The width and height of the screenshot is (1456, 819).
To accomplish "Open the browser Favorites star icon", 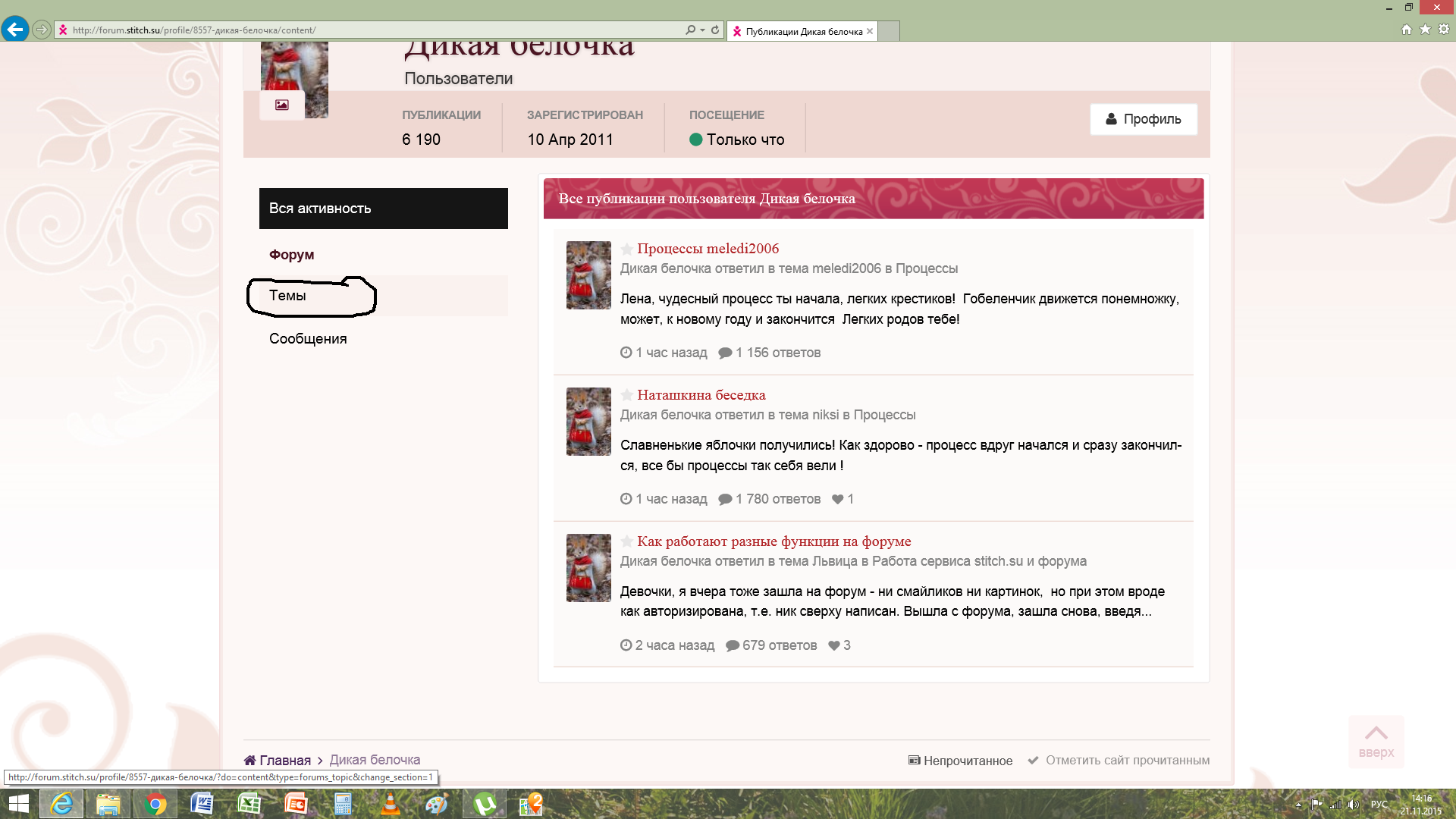I will 1425,30.
